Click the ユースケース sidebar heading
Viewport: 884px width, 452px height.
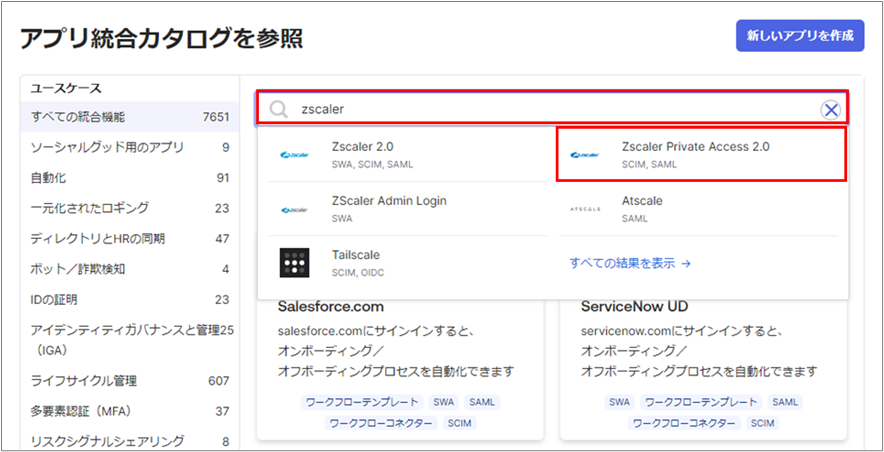[66, 88]
